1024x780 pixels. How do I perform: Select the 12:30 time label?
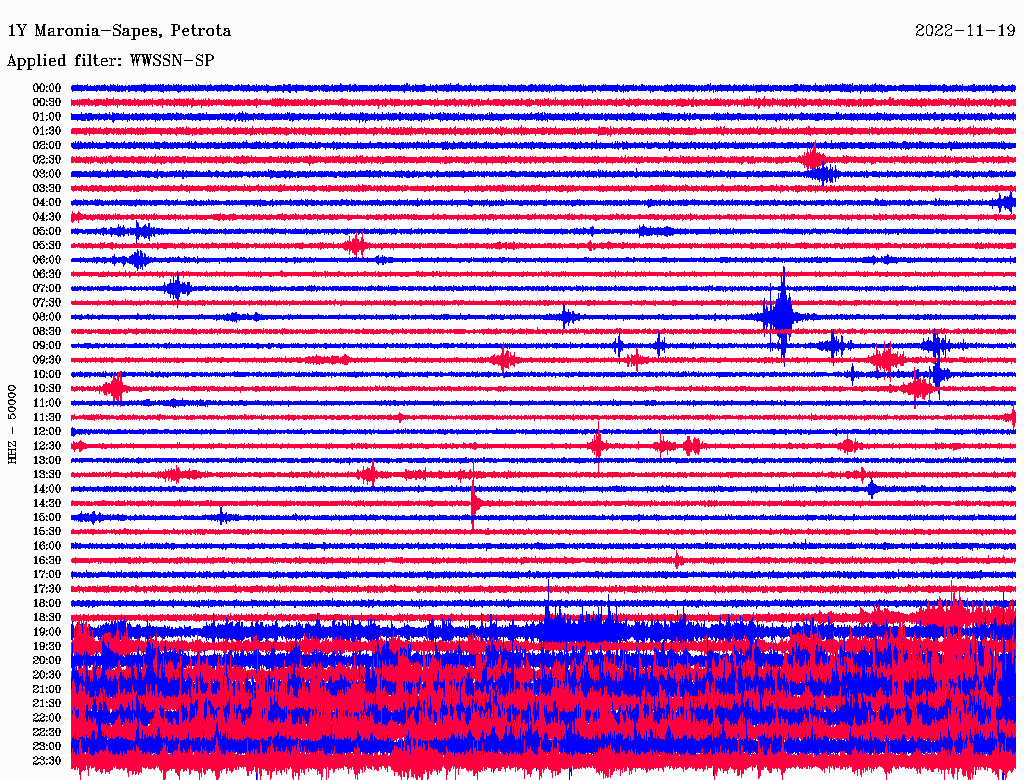tap(47, 446)
